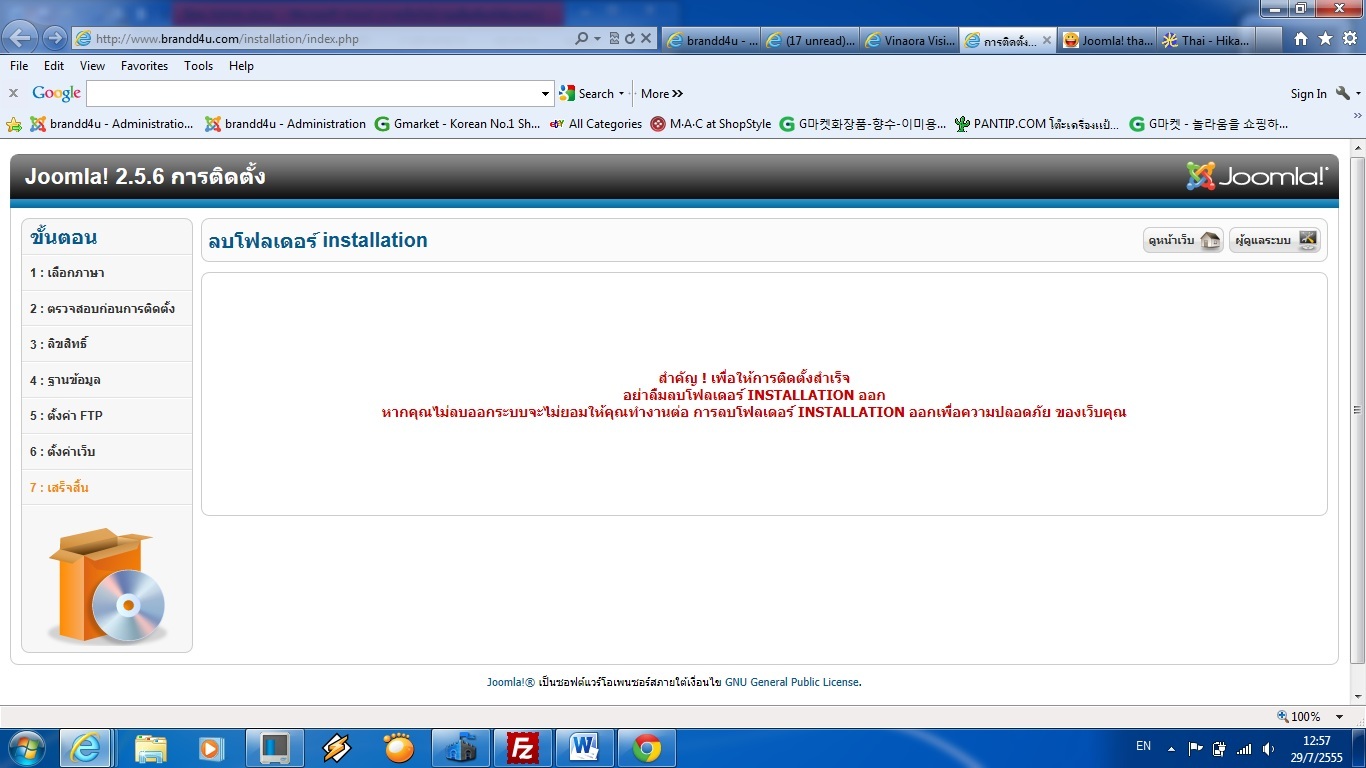Viewport: 1366px width, 768px height.
Task: Click the search magnifier in address bar
Action: [x=581, y=39]
